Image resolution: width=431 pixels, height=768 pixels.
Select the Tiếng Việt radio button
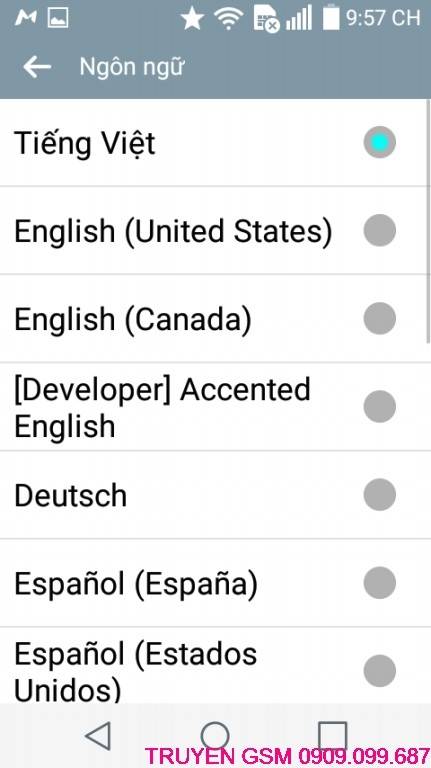click(380, 142)
